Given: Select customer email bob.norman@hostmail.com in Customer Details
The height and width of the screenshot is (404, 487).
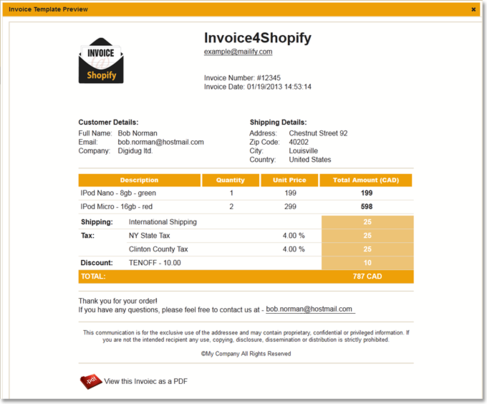Looking at the screenshot, I should click(x=161, y=142).
